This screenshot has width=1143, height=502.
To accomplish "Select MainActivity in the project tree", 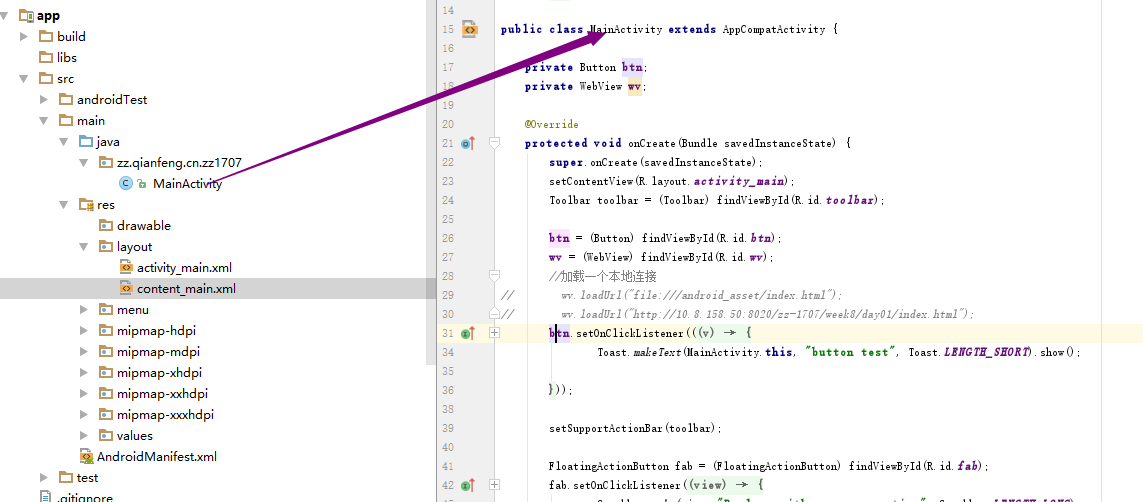I will (x=187, y=184).
